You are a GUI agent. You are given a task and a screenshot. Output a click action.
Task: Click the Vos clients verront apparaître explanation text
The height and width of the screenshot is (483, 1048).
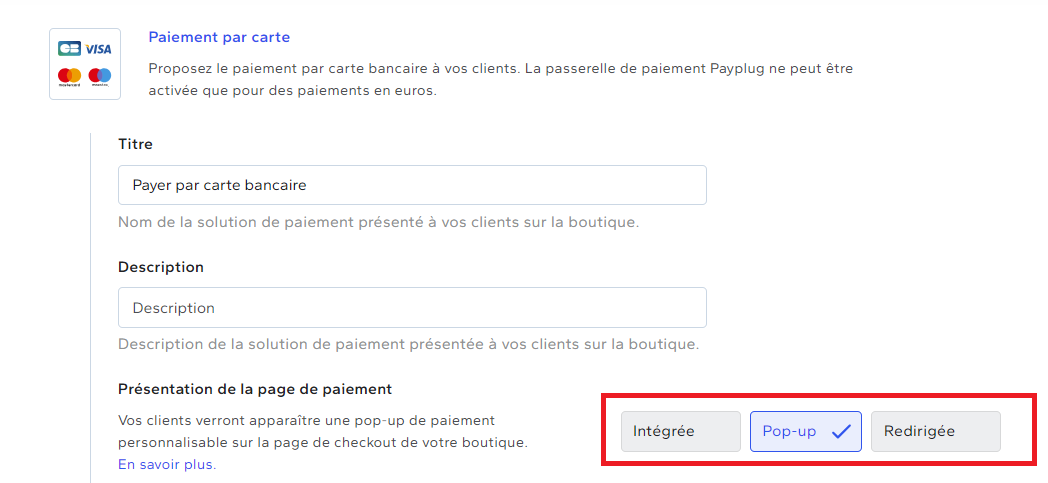coord(323,432)
